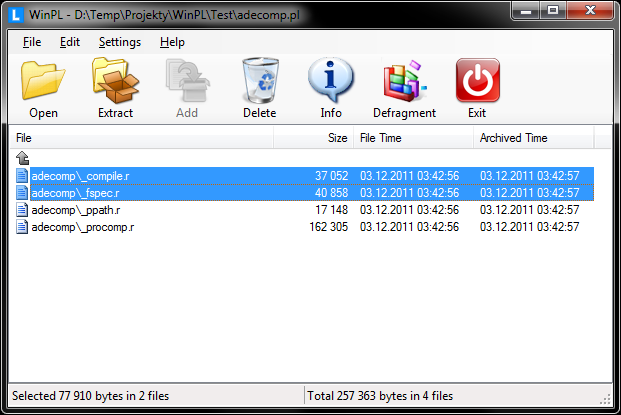Click the file icon of adecomp\_procomp.r

[x=22, y=227]
